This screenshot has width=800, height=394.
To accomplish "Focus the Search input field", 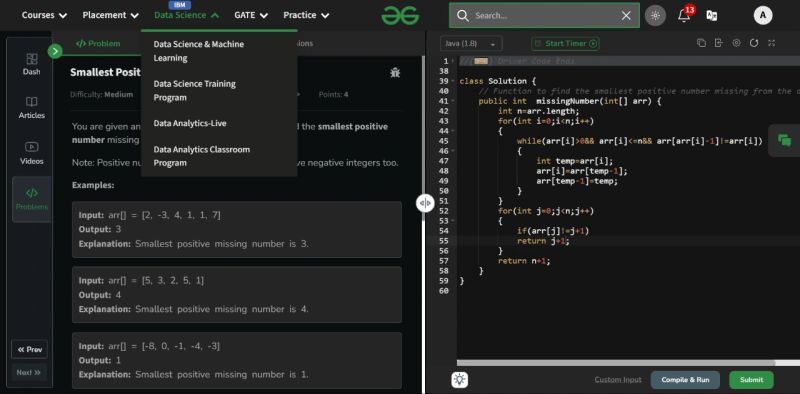I will click(543, 16).
